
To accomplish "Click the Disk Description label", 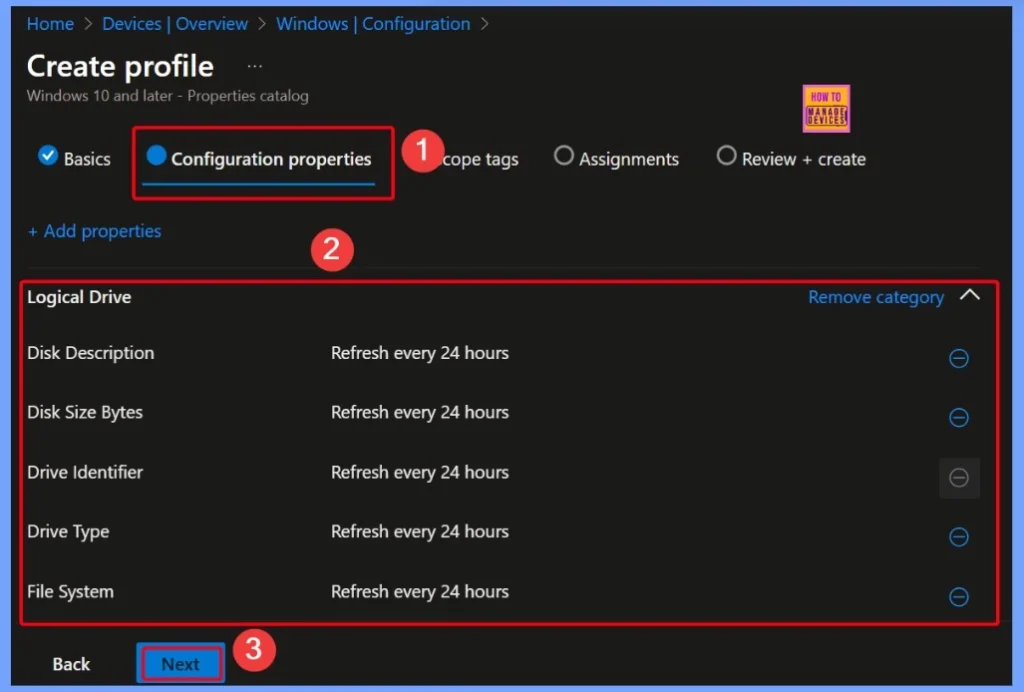I will (91, 353).
